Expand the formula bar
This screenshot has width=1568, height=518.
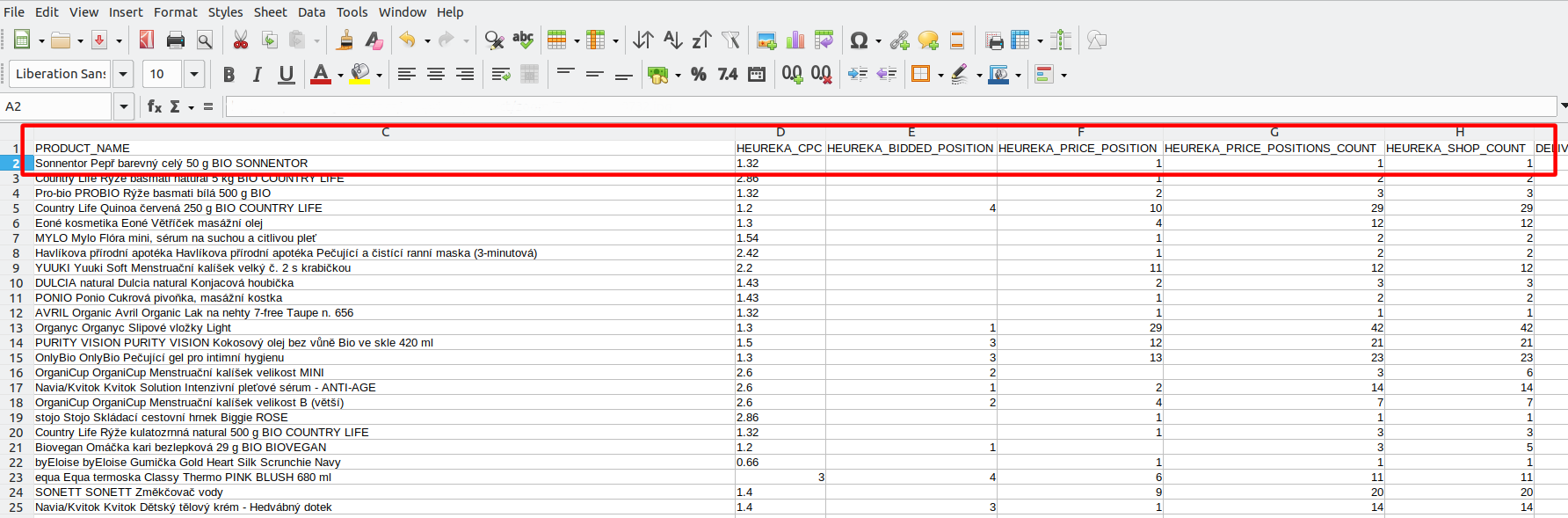coord(1563,106)
